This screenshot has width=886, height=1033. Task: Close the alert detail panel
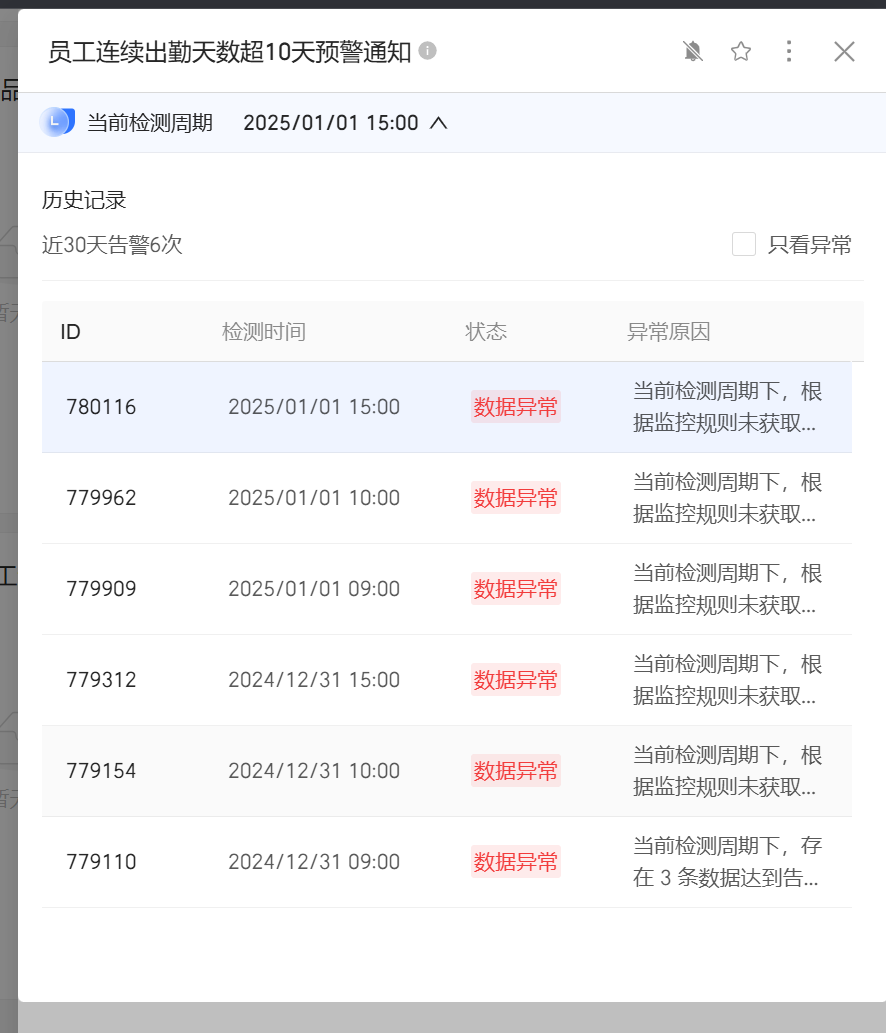pos(844,51)
